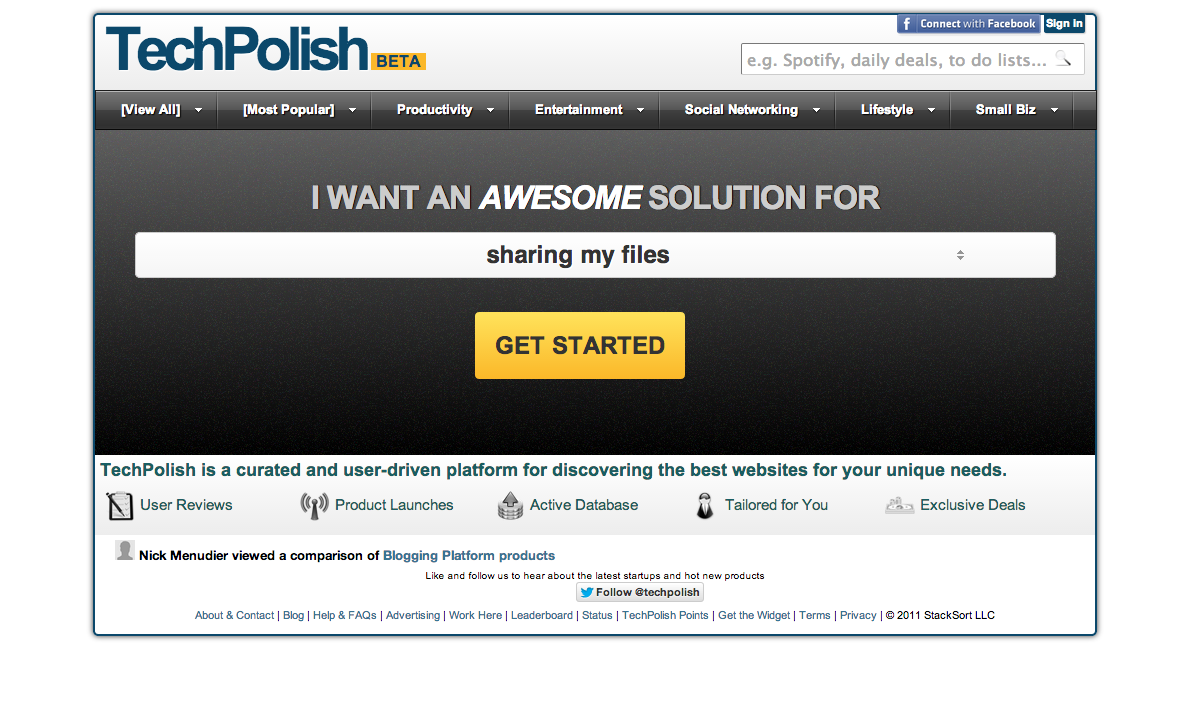Expand the Productivity dropdown arrow

point(491,111)
